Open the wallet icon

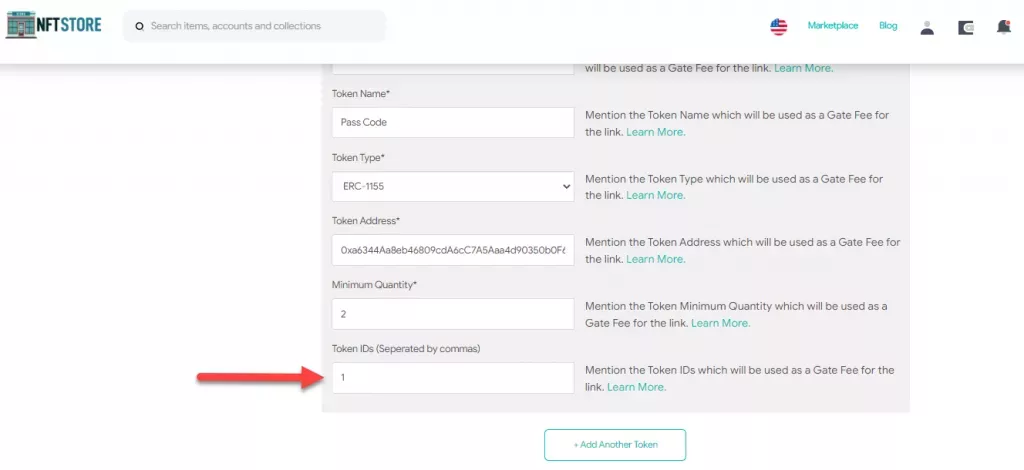[x=965, y=27]
